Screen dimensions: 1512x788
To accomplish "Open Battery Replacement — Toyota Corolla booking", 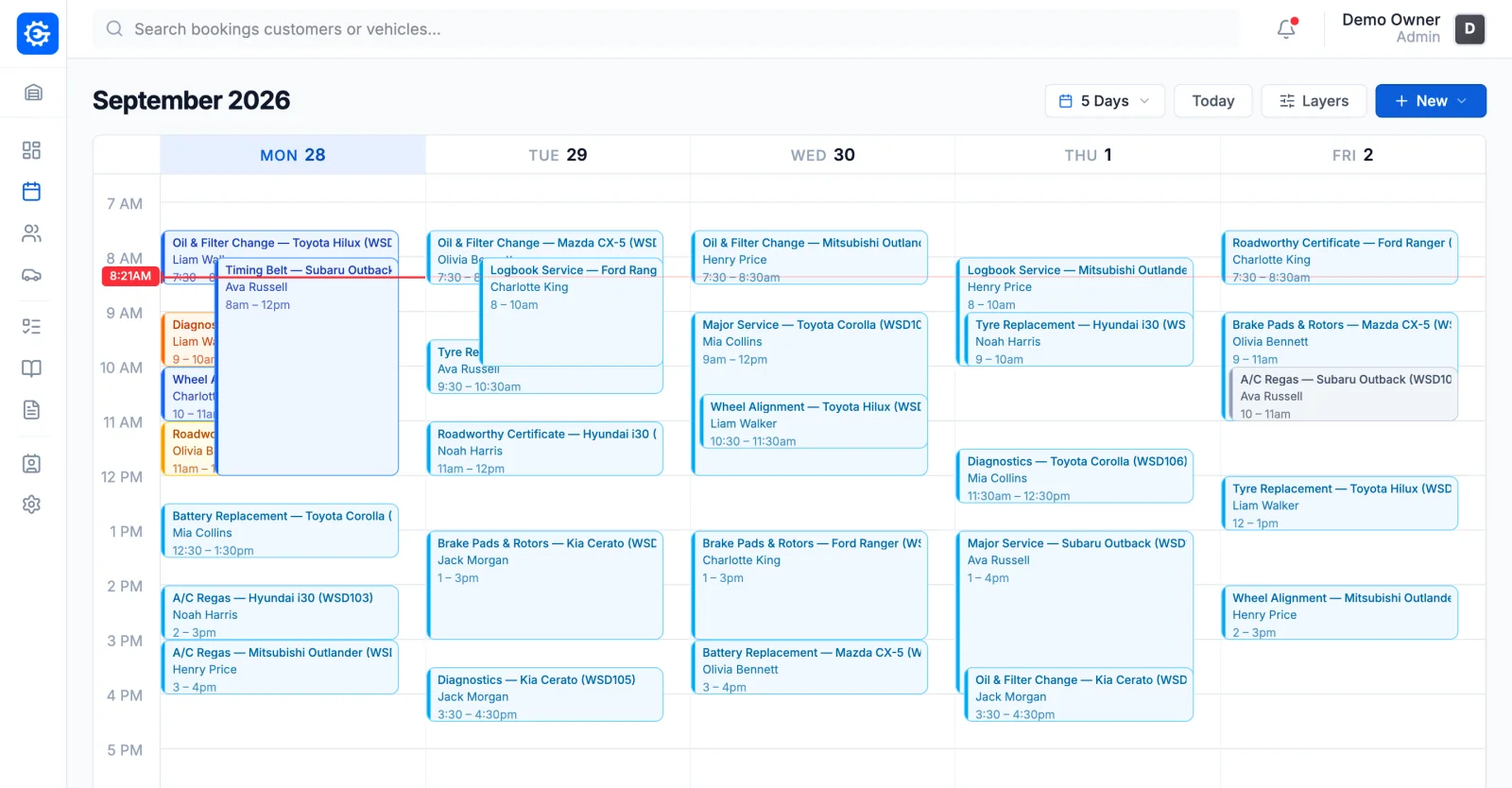I will 280,531.
